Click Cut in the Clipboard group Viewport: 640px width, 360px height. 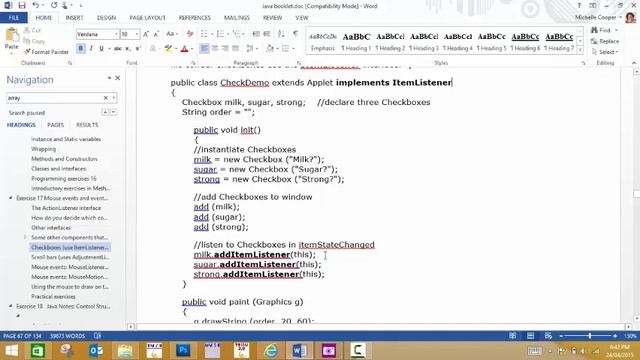pyautogui.click(x=33, y=30)
